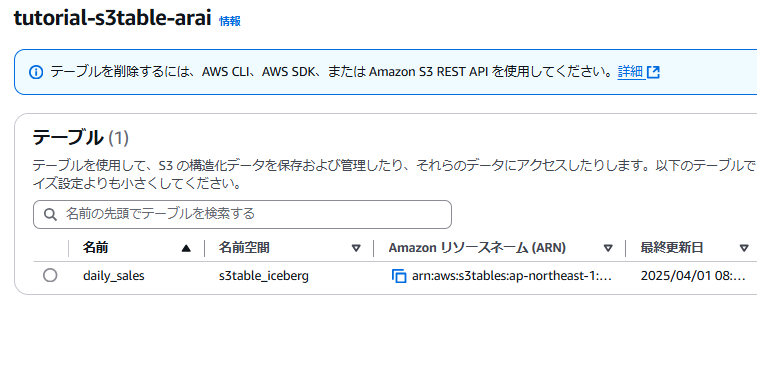Click the table search input field
This screenshot has width=757, height=368.
click(242, 214)
